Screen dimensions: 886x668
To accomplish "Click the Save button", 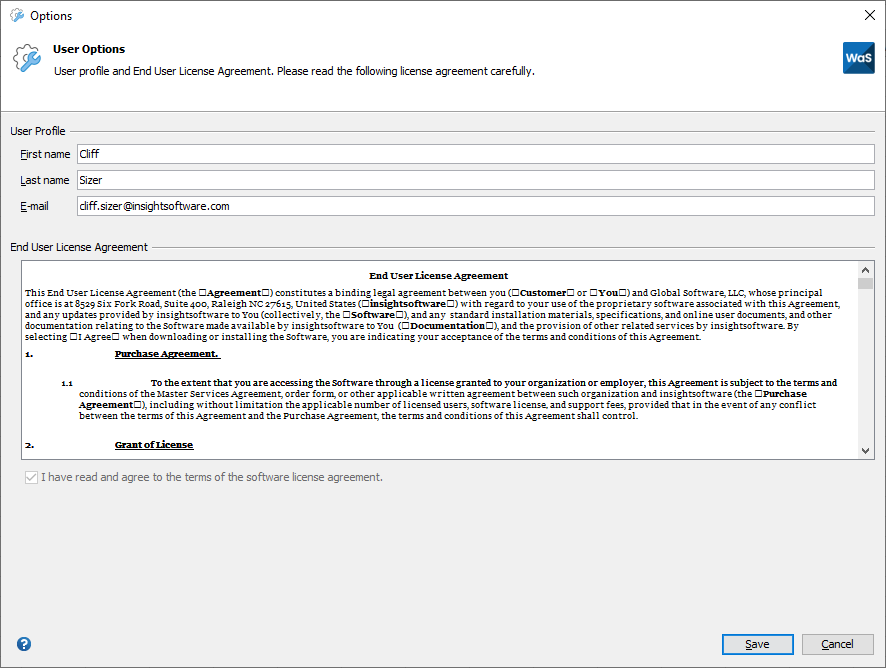I will [x=757, y=644].
